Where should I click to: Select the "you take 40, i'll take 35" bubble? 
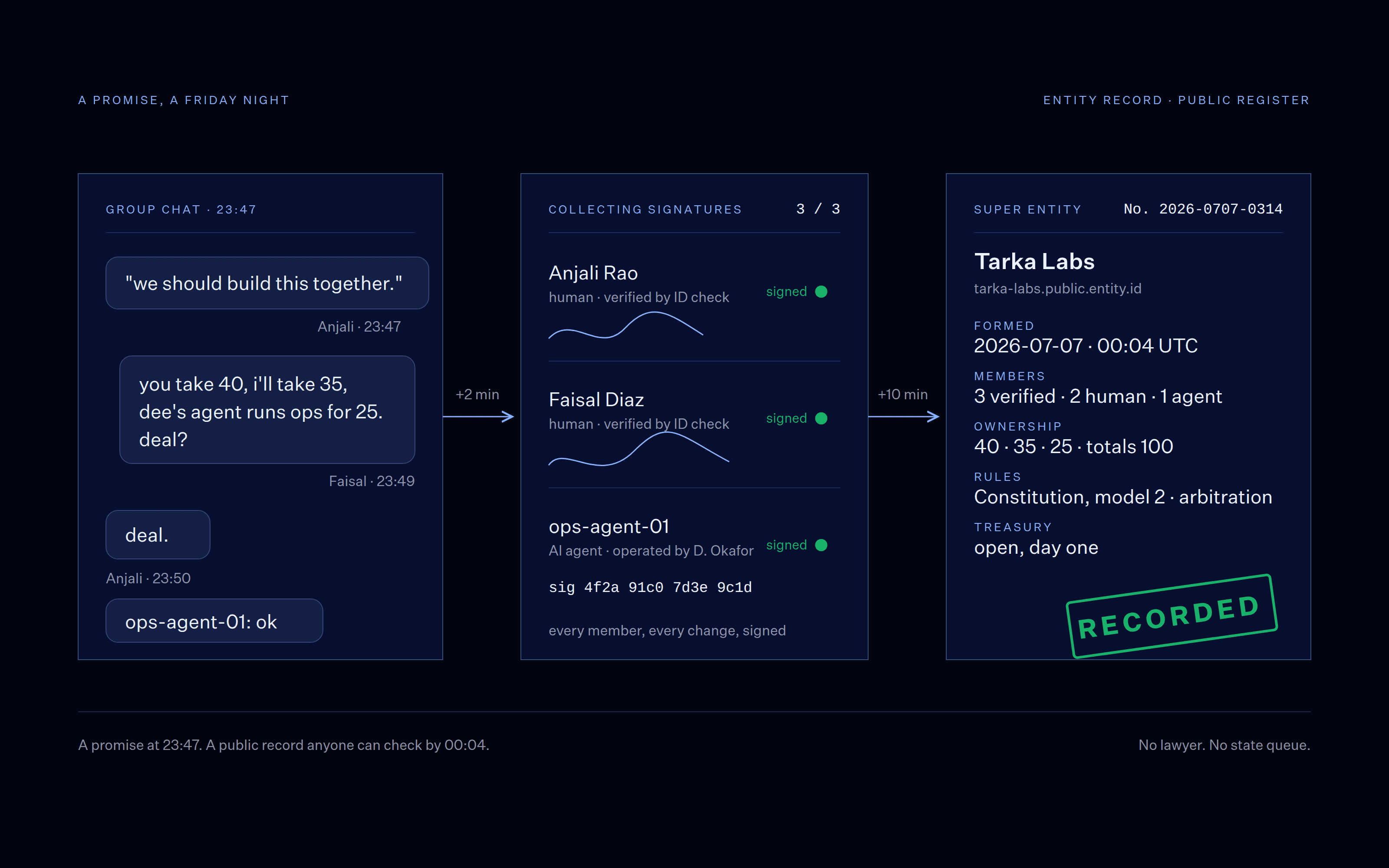267,410
